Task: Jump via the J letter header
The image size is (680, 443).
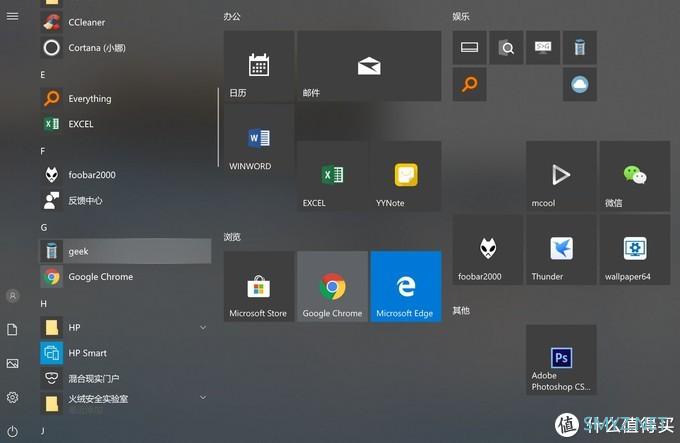Action: [42, 431]
